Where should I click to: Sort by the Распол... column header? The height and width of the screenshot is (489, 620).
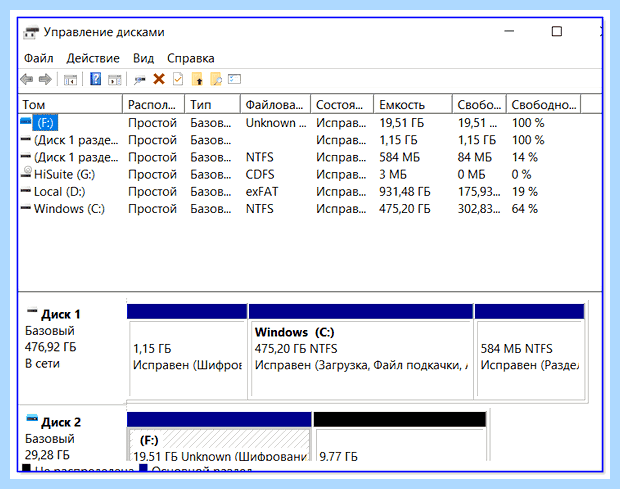[x=153, y=104]
